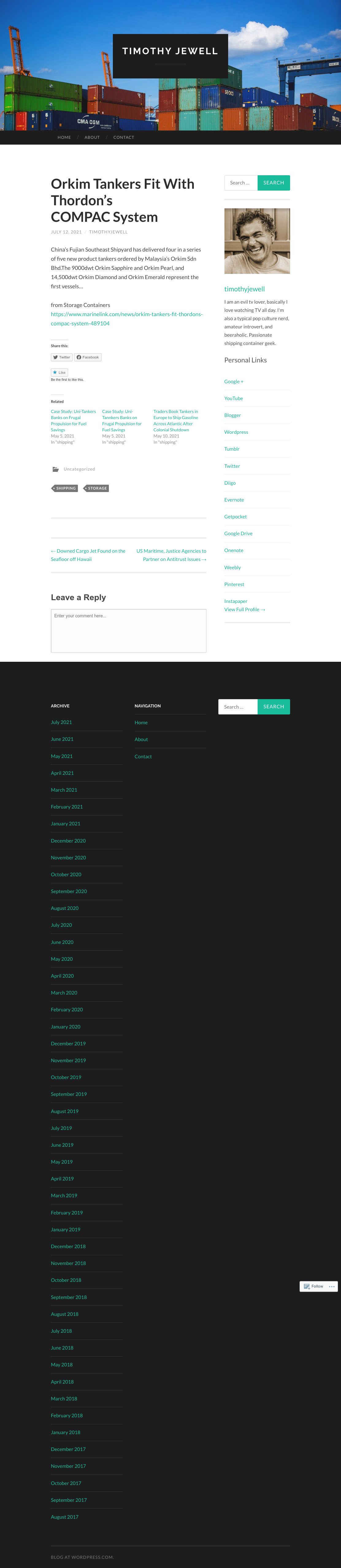Click the JULY 12, 2021 post date
Viewport: 341px width, 1568px height.
coord(66,232)
